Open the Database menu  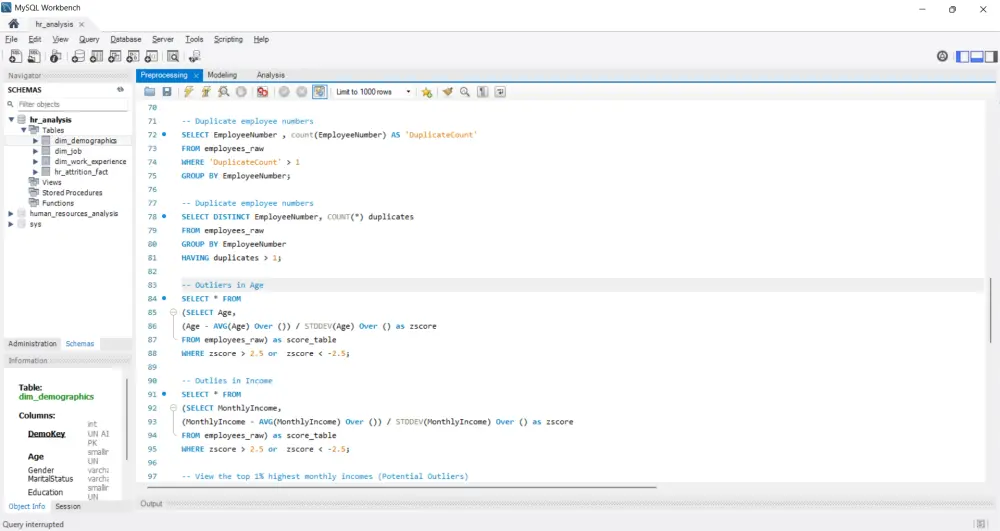(126, 40)
